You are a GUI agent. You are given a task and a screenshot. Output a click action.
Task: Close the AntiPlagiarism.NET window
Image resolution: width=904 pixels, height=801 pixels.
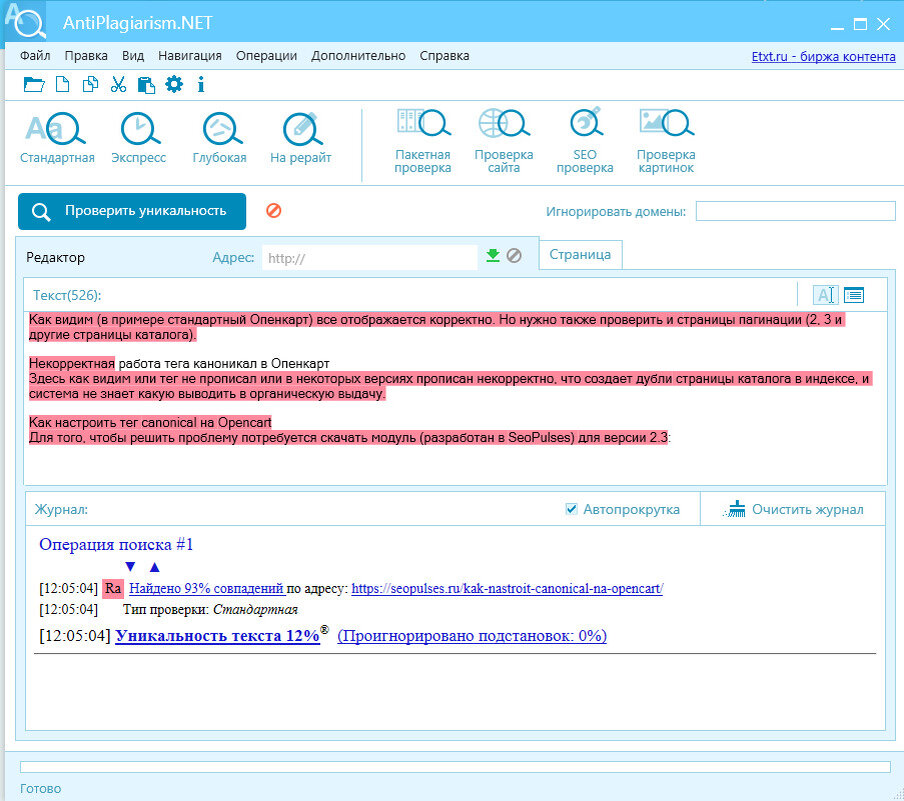[x=883, y=24]
